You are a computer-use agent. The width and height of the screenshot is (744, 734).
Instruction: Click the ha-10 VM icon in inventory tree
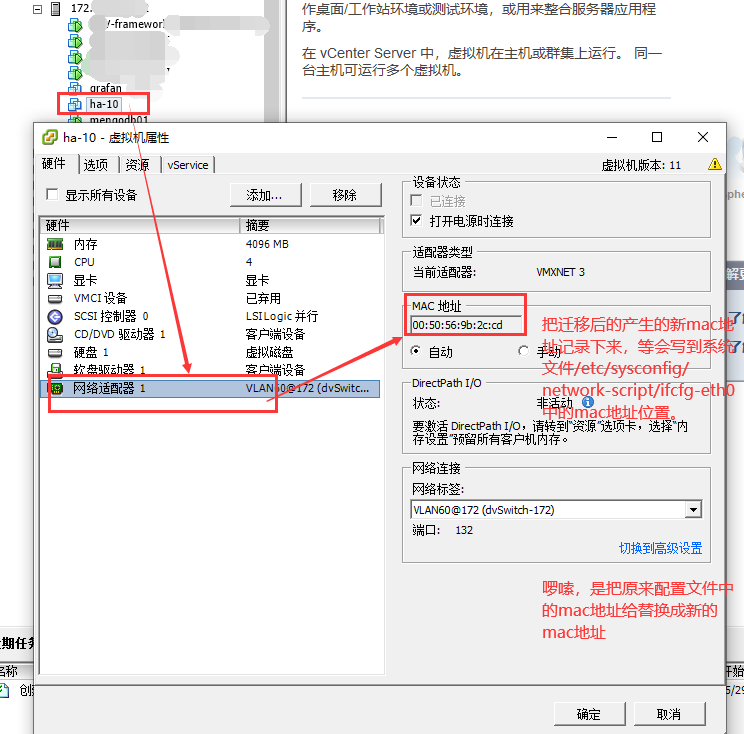74,104
